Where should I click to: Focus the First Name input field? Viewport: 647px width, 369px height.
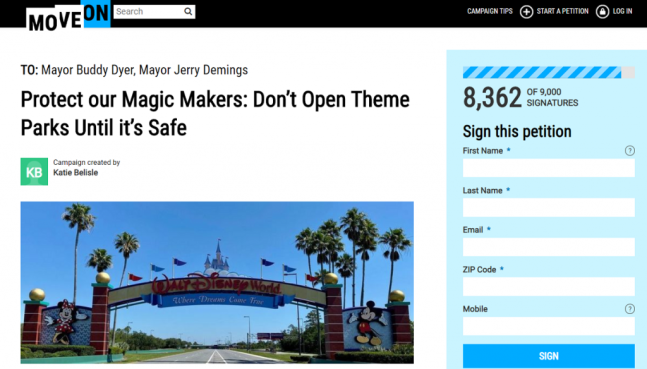[548, 168]
